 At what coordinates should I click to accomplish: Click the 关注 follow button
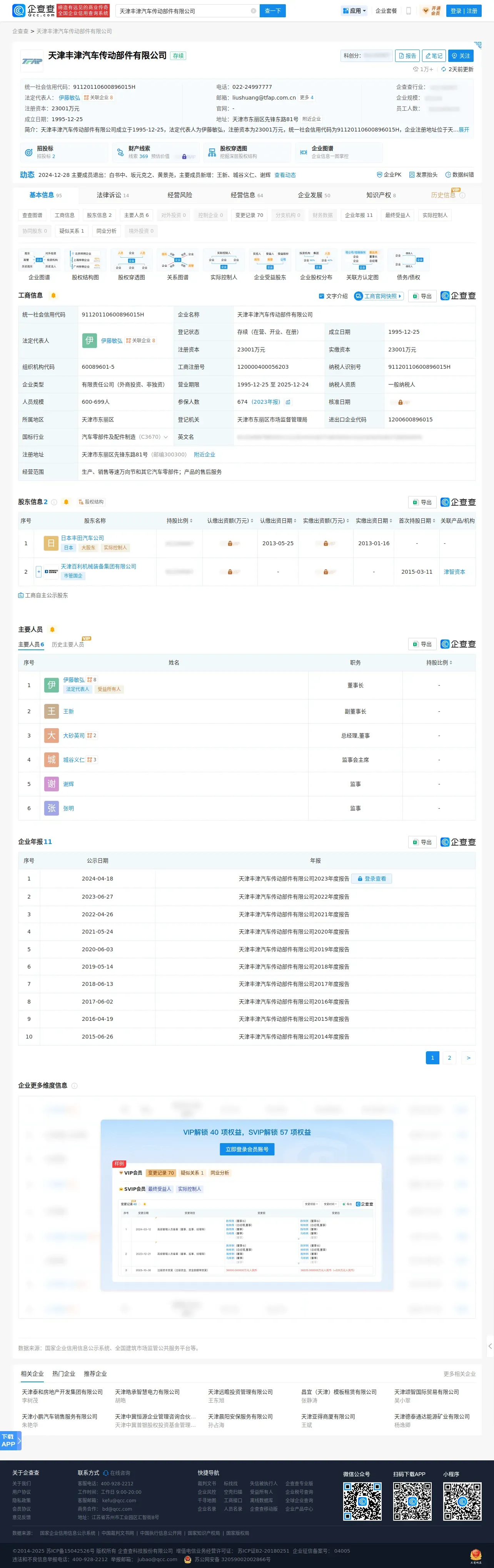[461, 56]
